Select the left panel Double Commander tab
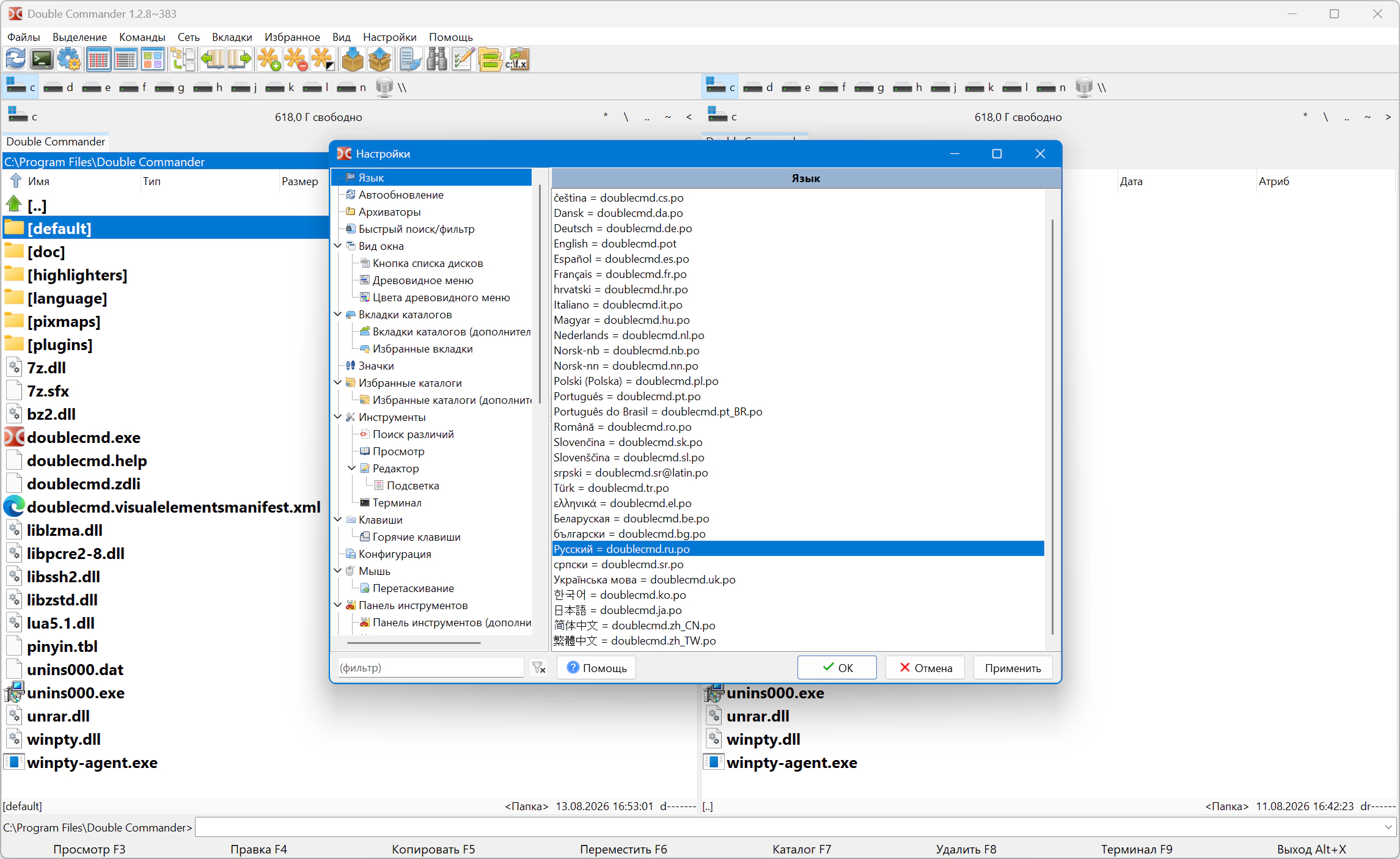Viewport: 1400px width, 859px height. point(56,142)
